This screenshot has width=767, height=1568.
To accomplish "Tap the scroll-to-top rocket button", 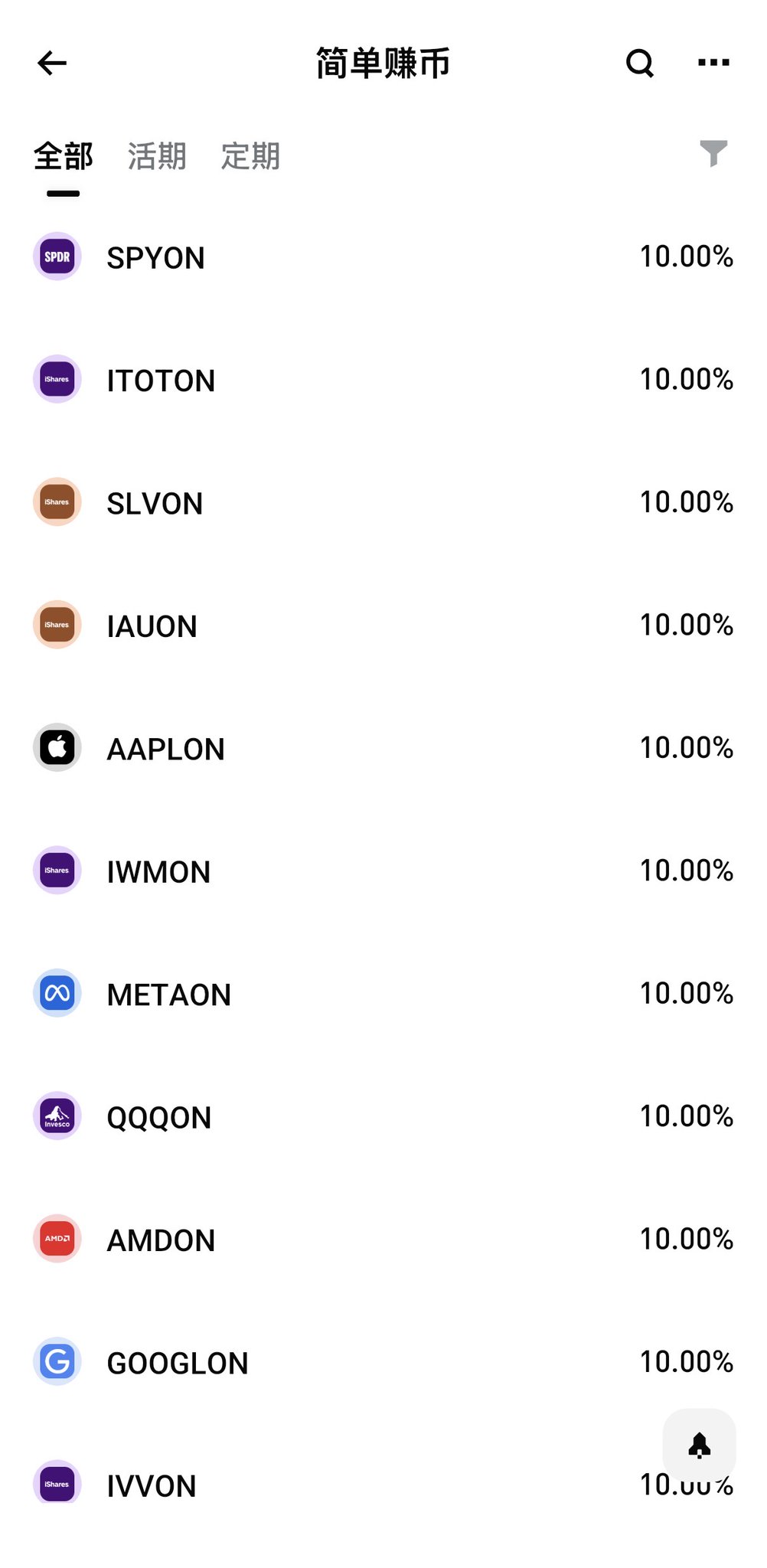I will [699, 1445].
